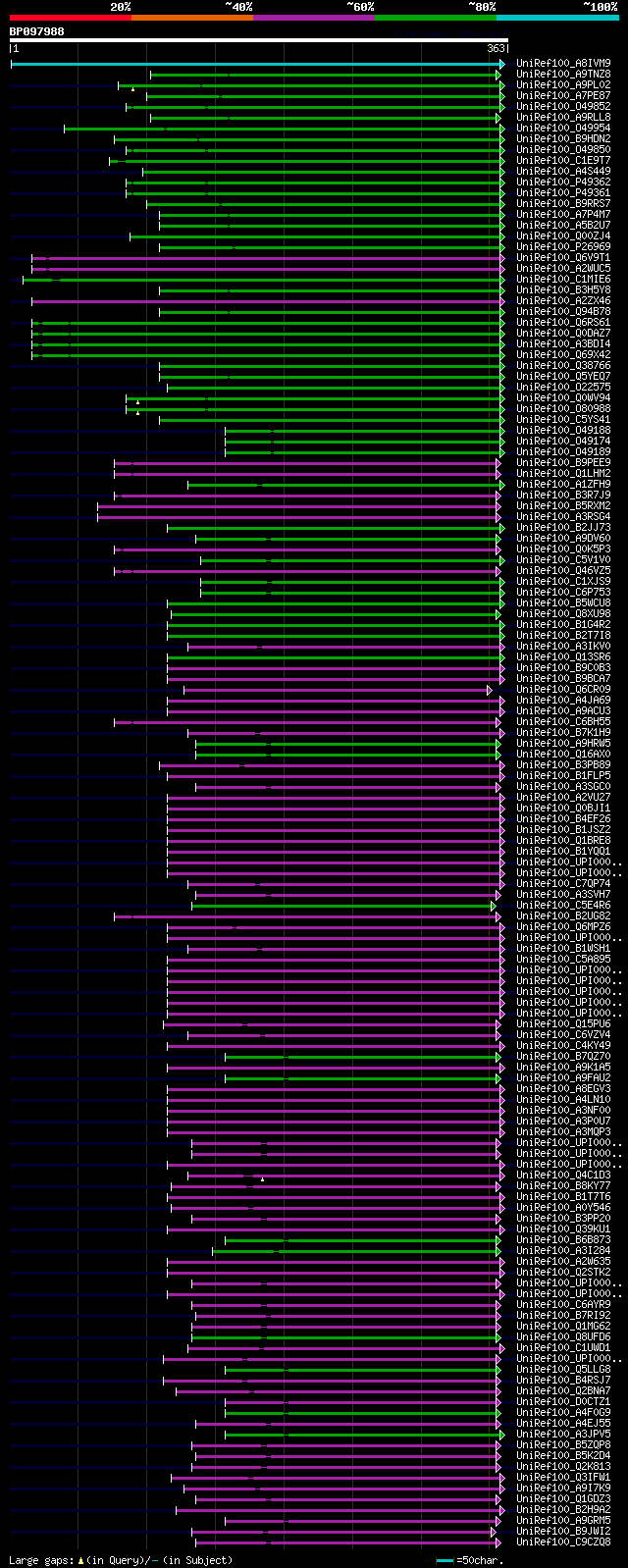This screenshot has height=1568, width=628.
Task: Click UniRef100_Q15PU6 entry
Action: click(x=563, y=1024)
